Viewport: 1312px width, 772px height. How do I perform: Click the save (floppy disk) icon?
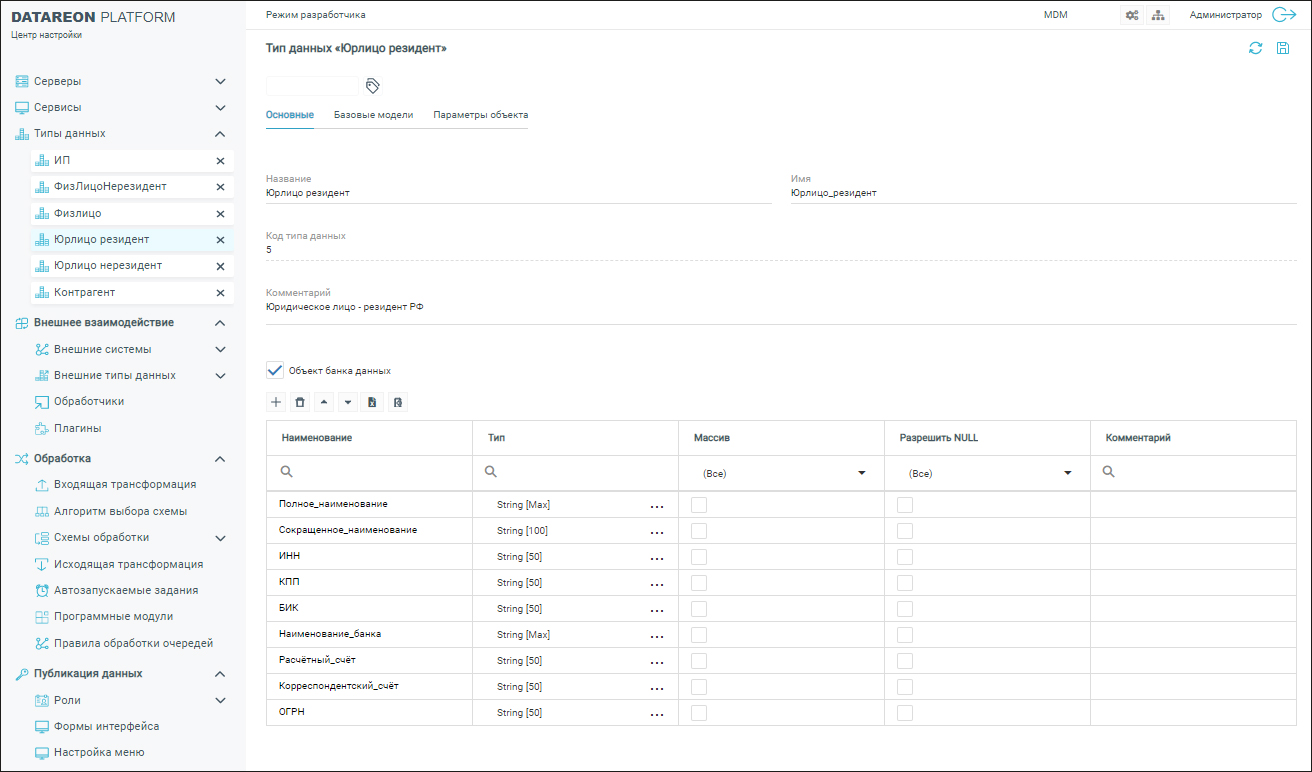point(1283,48)
